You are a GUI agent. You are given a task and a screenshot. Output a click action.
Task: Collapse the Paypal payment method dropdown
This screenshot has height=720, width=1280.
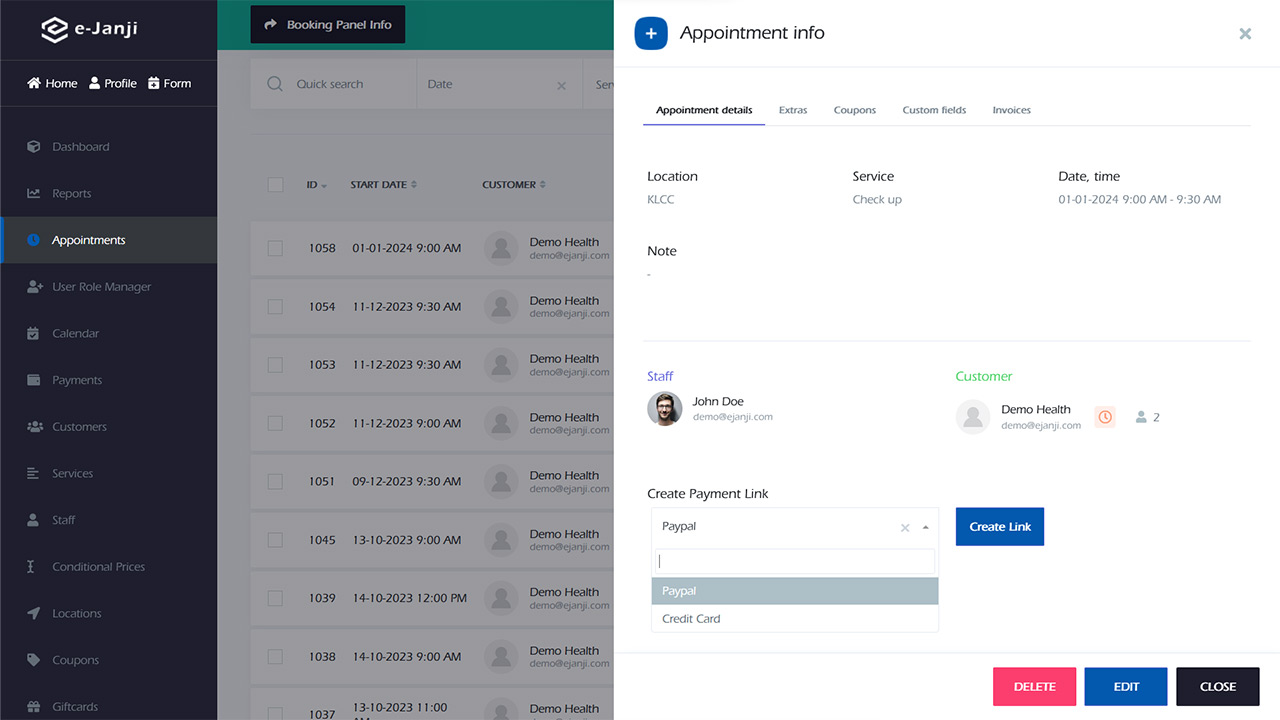click(926, 527)
